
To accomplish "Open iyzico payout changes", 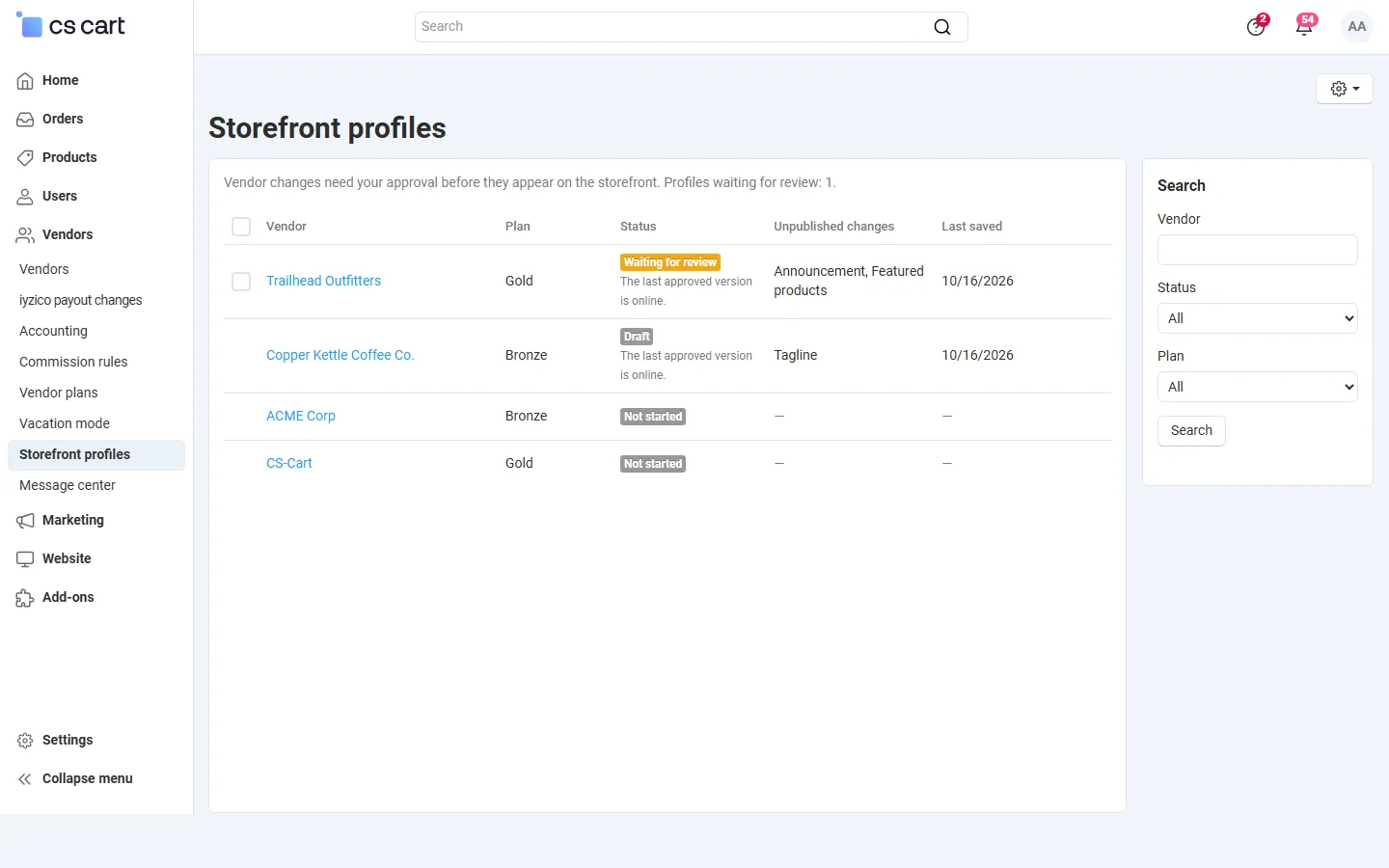I will coord(81,300).
